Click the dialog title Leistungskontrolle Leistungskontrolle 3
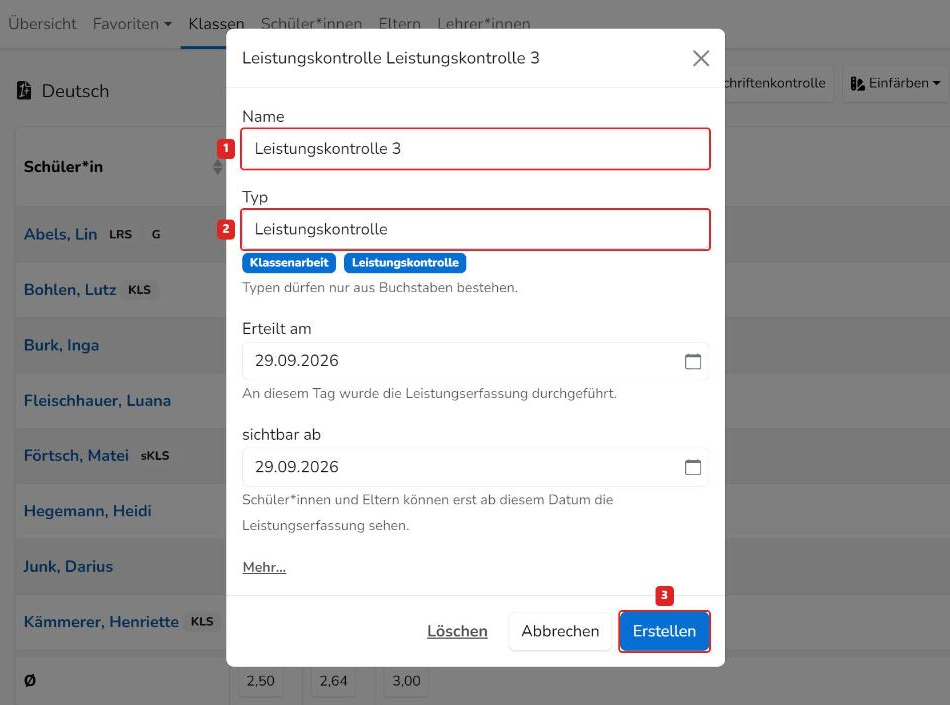Viewport: 950px width, 705px height. 390,58
